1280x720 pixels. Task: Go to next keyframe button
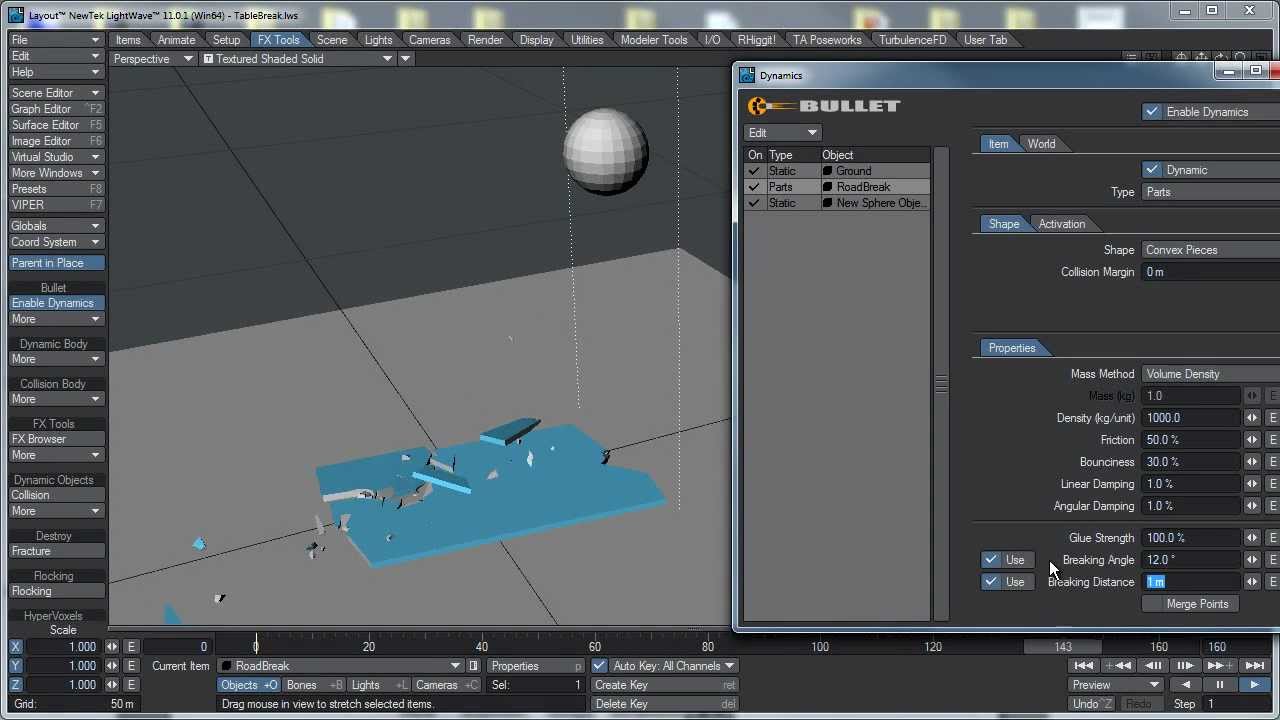[1218, 666]
